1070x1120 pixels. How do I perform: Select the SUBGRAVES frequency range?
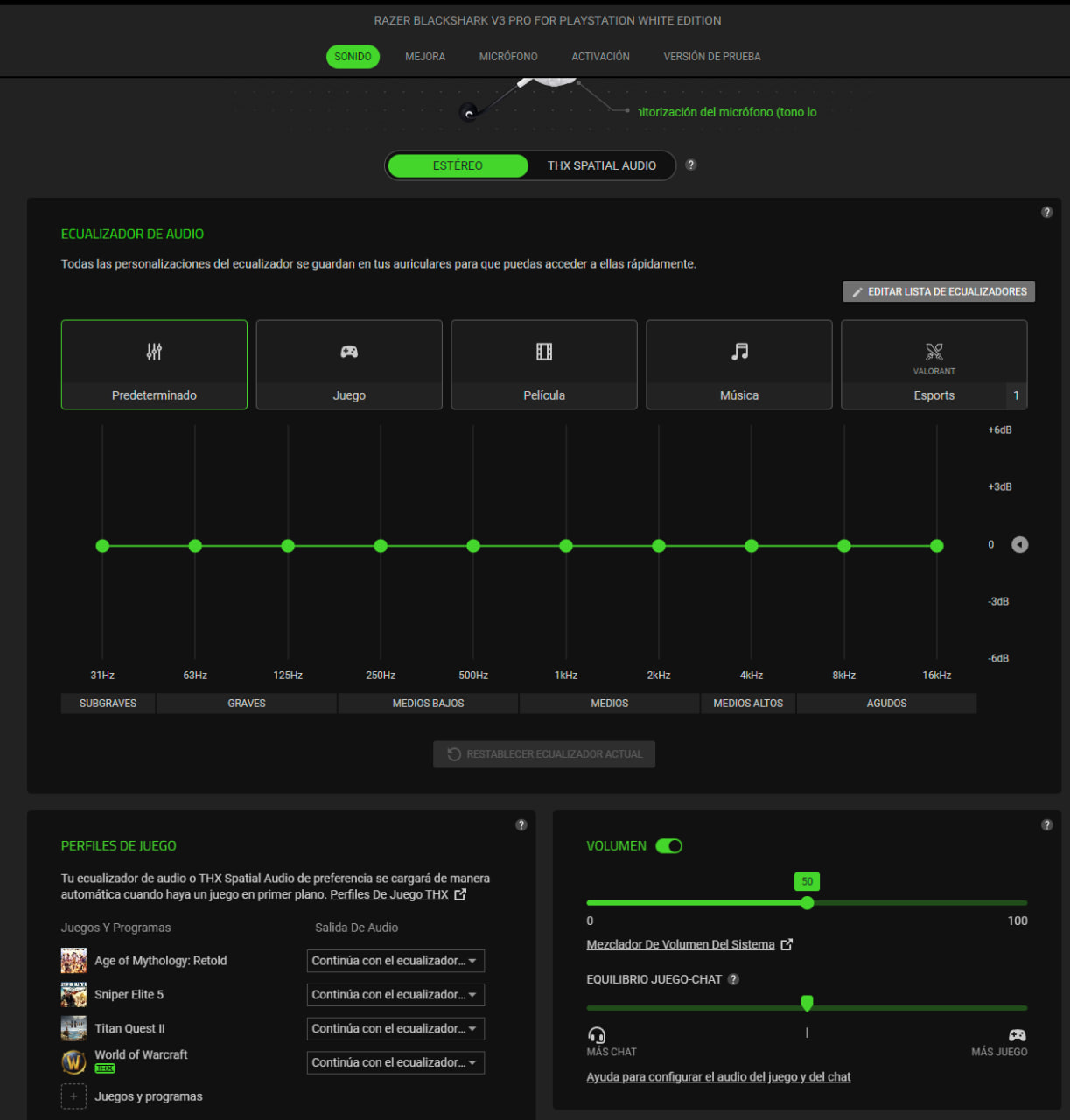coord(108,703)
